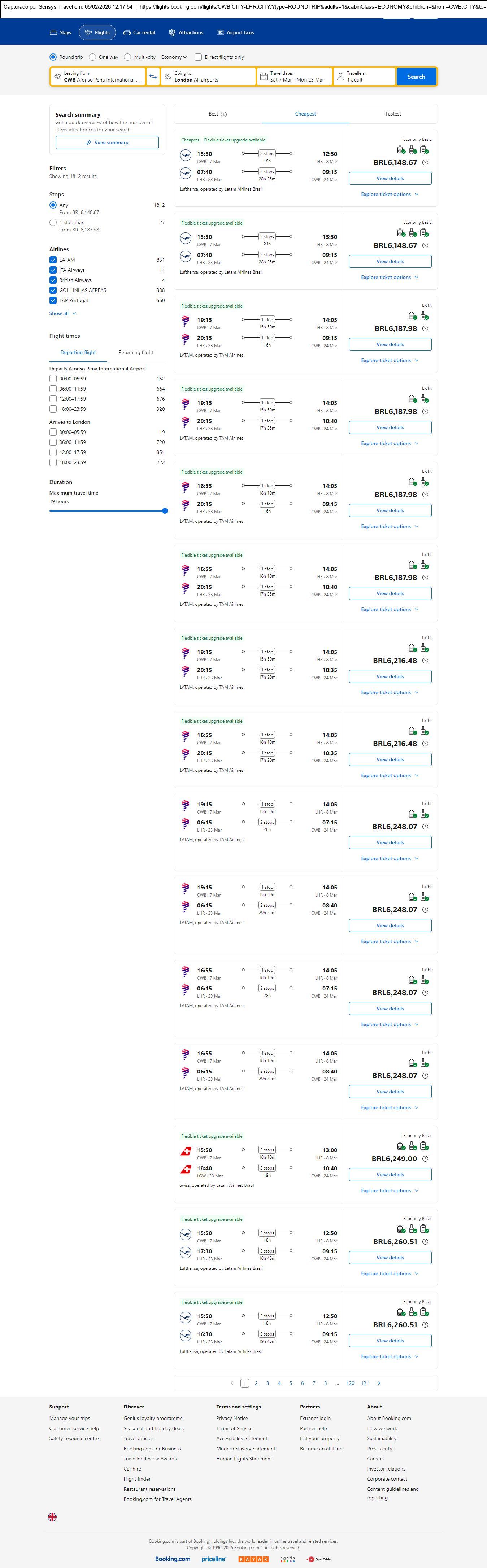Click the UK flag language icon
Image resolution: width=487 pixels, height=1568 pixels.
coord(52,1517)
